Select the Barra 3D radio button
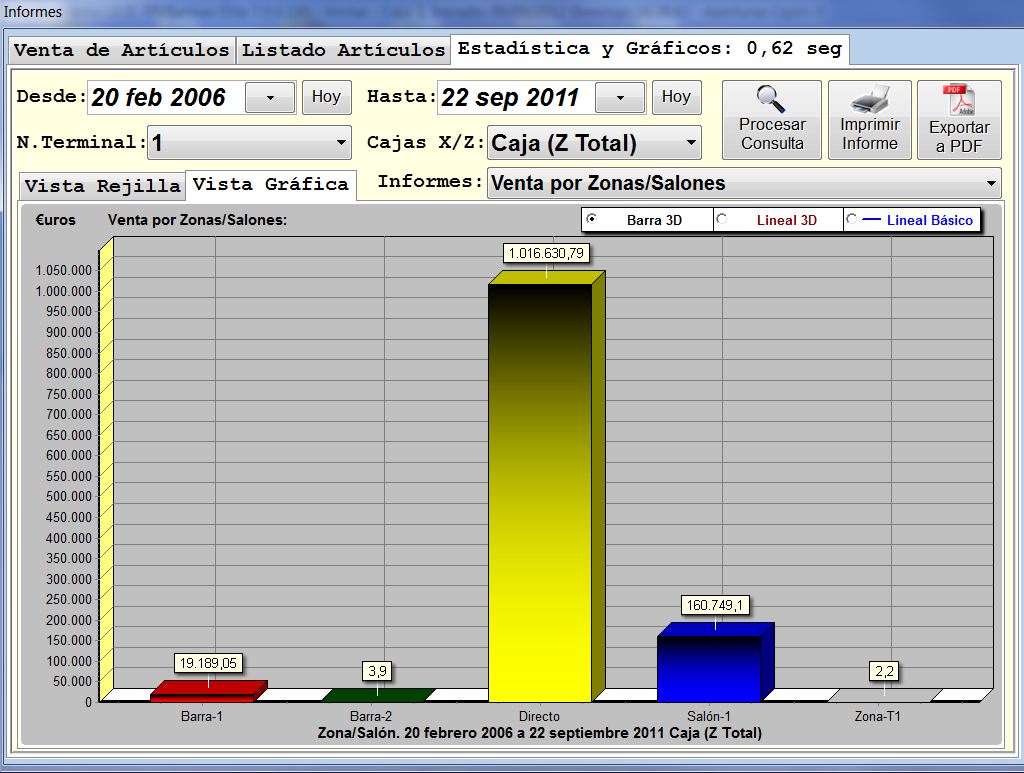 coord(591,219)
